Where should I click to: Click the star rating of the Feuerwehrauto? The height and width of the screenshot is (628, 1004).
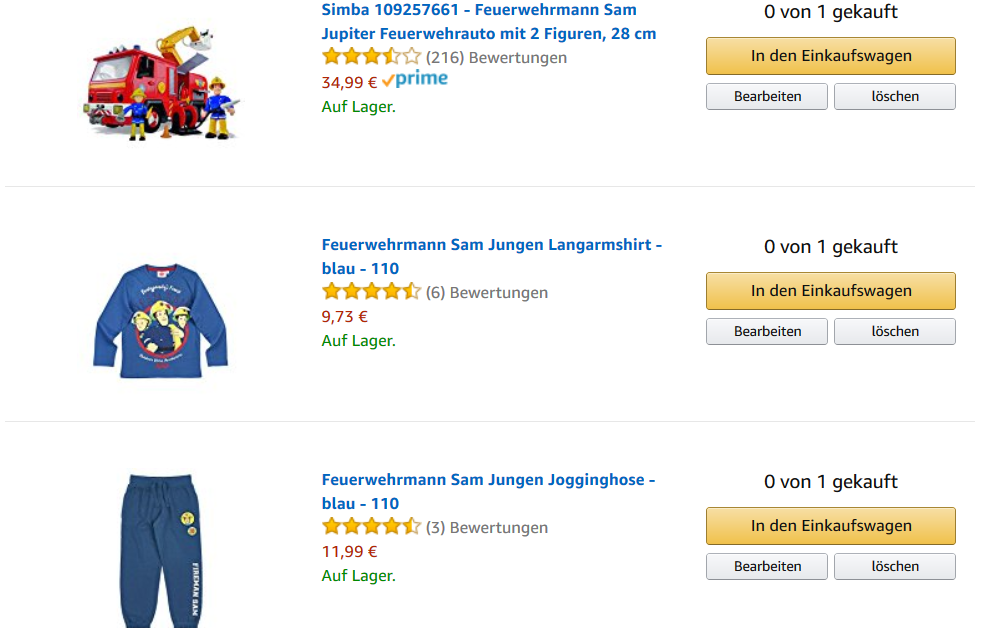[x=371, y=57]
